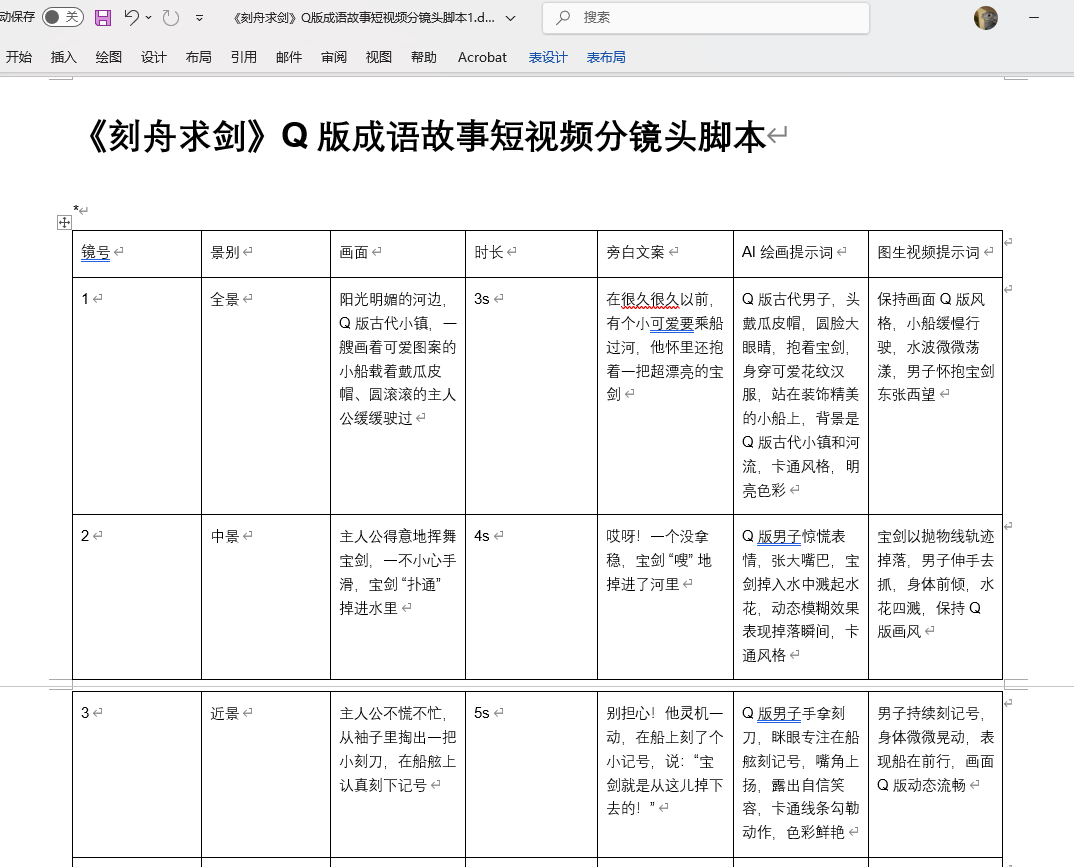Click the 保持画面 Q 版风格 cell
Image resolution: width=1074 pixels, height=867 pixels.
[936, 396]
